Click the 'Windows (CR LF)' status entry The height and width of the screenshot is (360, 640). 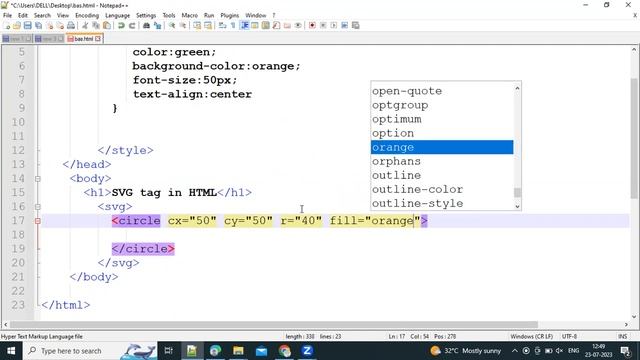point(531,337)
